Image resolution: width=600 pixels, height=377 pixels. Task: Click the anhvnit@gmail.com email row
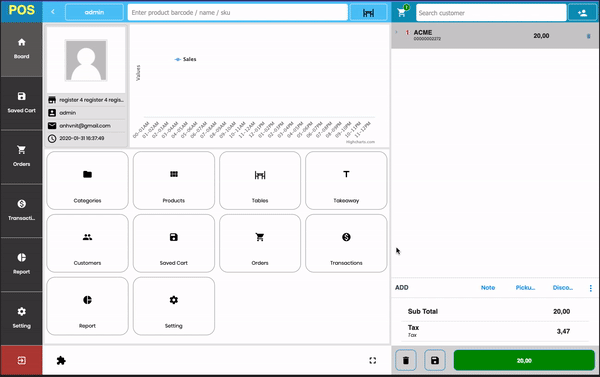(86, 126)
